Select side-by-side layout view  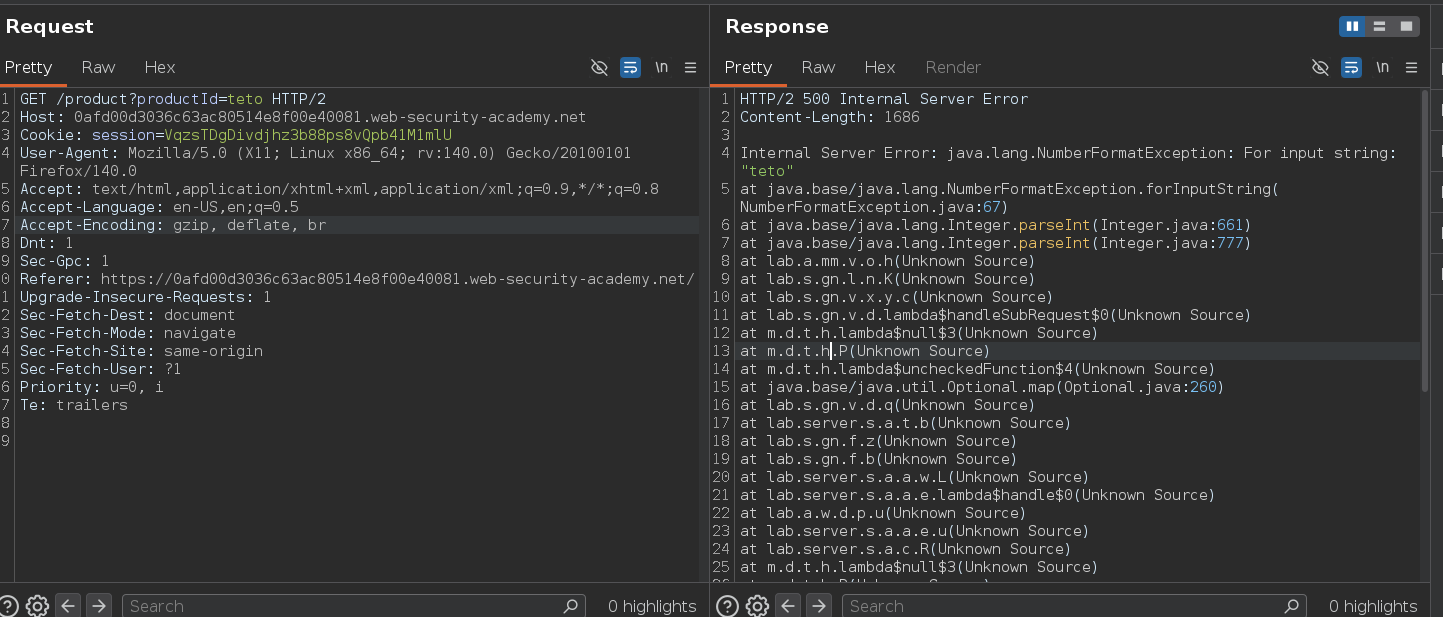click(x=1353, y=26)
